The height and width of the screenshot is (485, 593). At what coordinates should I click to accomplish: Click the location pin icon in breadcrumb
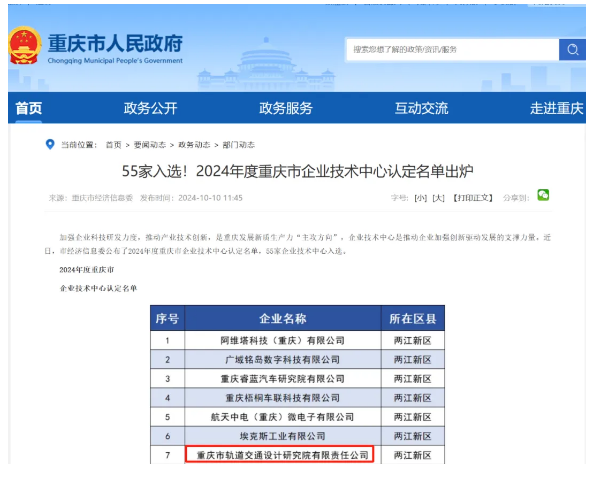[x=50, y=145]
